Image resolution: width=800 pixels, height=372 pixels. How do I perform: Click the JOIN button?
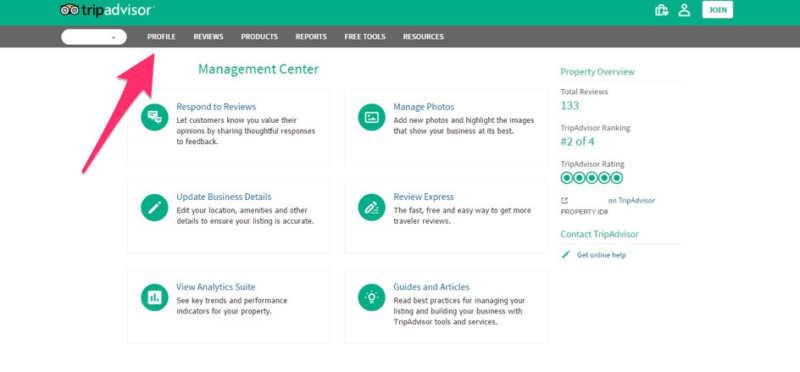[x=717, y=10]
